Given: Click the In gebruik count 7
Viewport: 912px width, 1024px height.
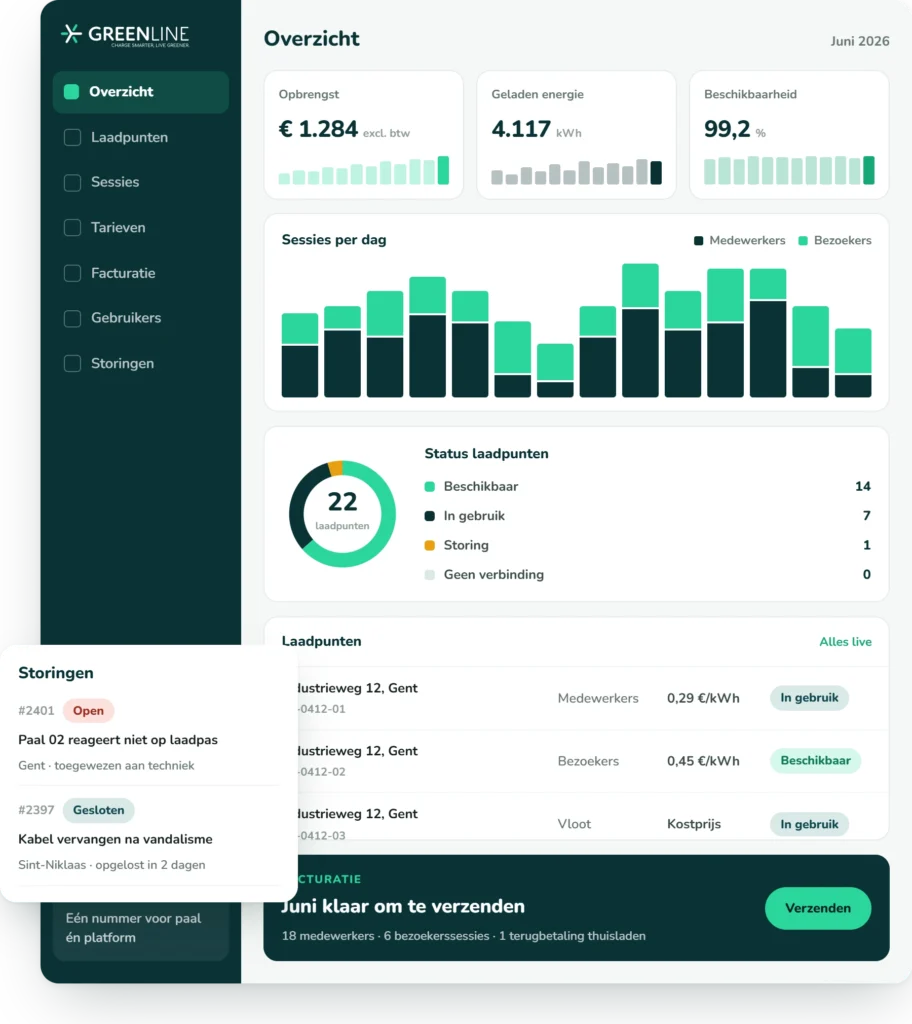Looking at the screenshot, I should pos(866,516).
